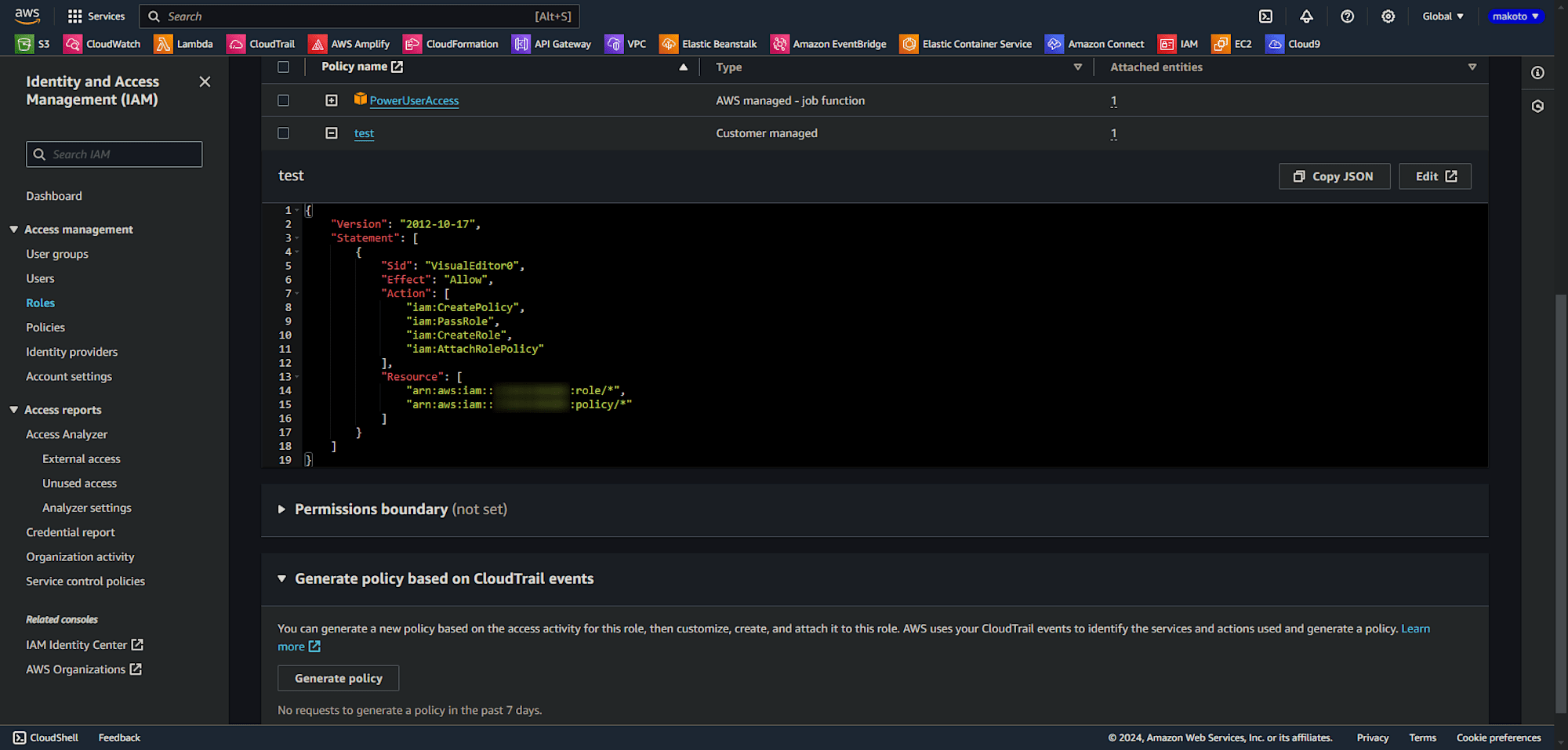Go to Policies in sidebar
The image size is (1568, 750).
click(45, 328)
